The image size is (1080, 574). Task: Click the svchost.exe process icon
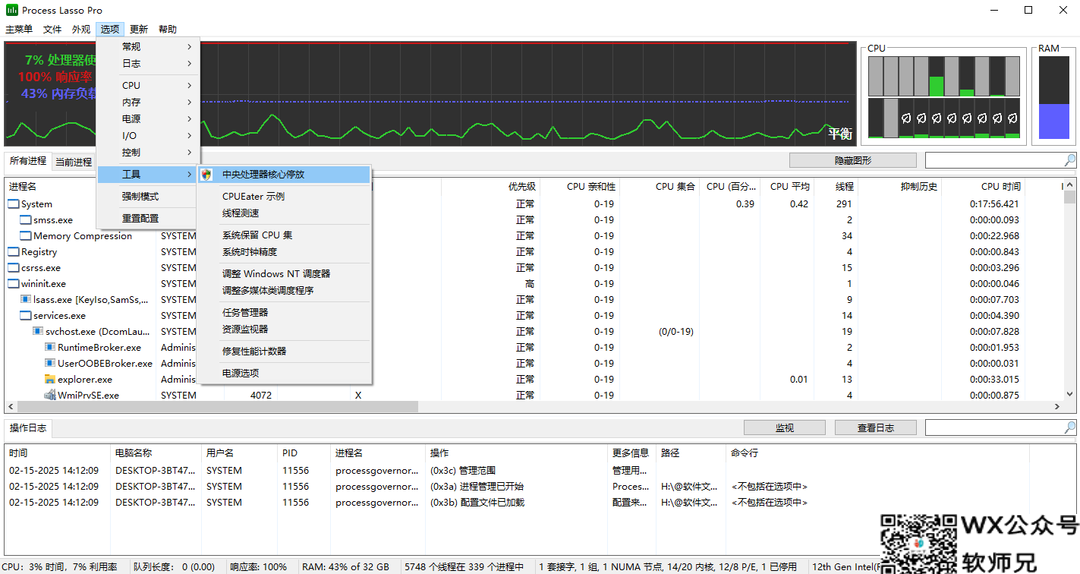pyautogui.click(x=39, y=331)
